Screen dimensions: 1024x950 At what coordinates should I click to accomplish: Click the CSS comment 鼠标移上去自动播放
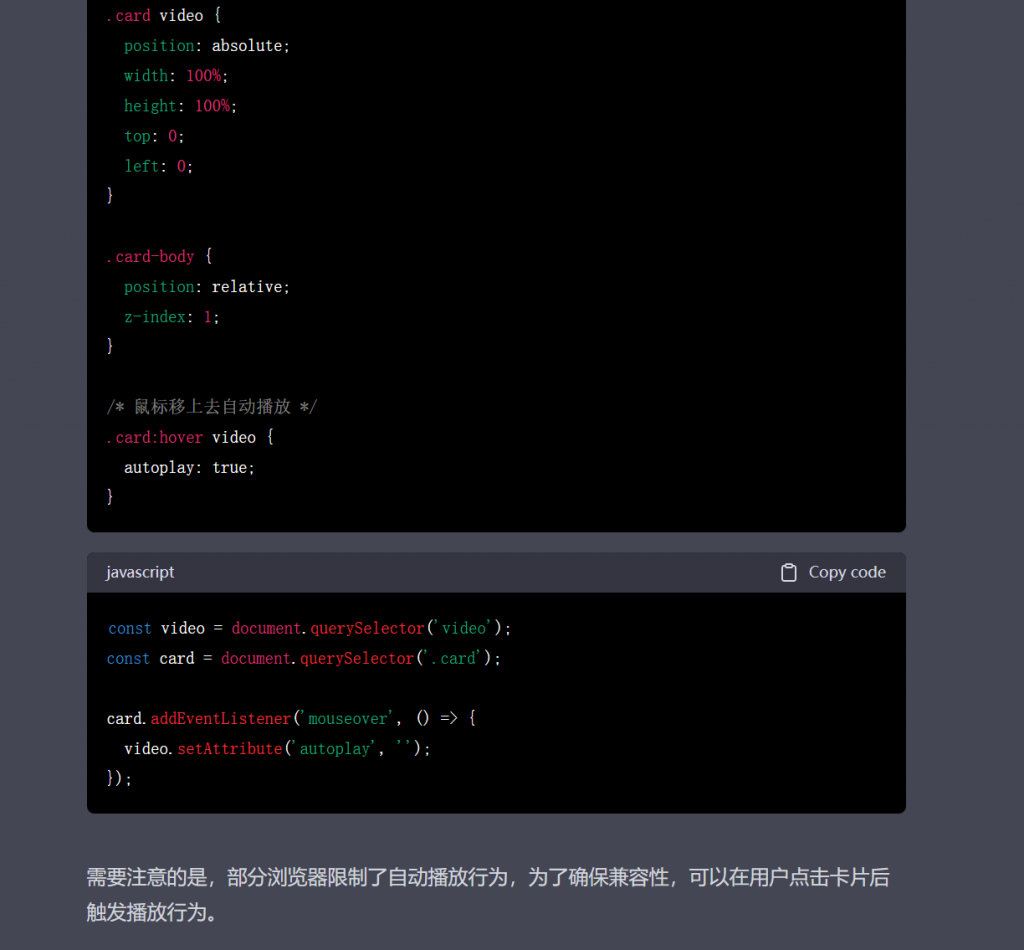[212, 407]
